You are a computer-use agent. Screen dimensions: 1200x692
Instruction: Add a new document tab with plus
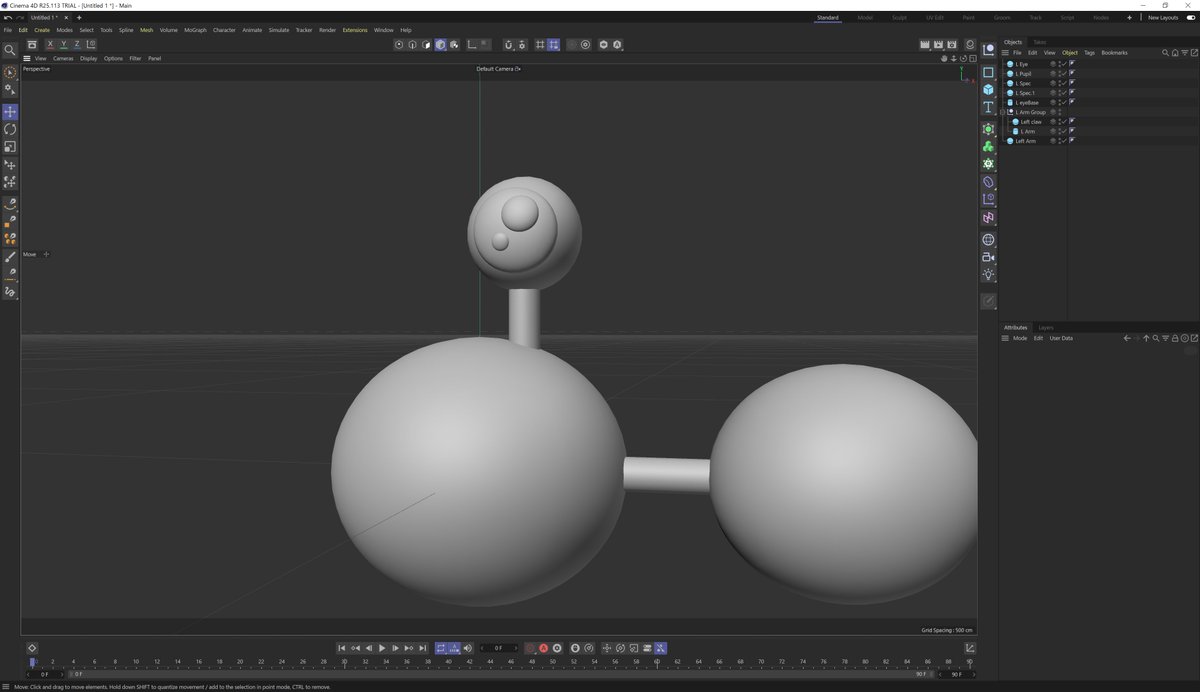tap(79, 17)
